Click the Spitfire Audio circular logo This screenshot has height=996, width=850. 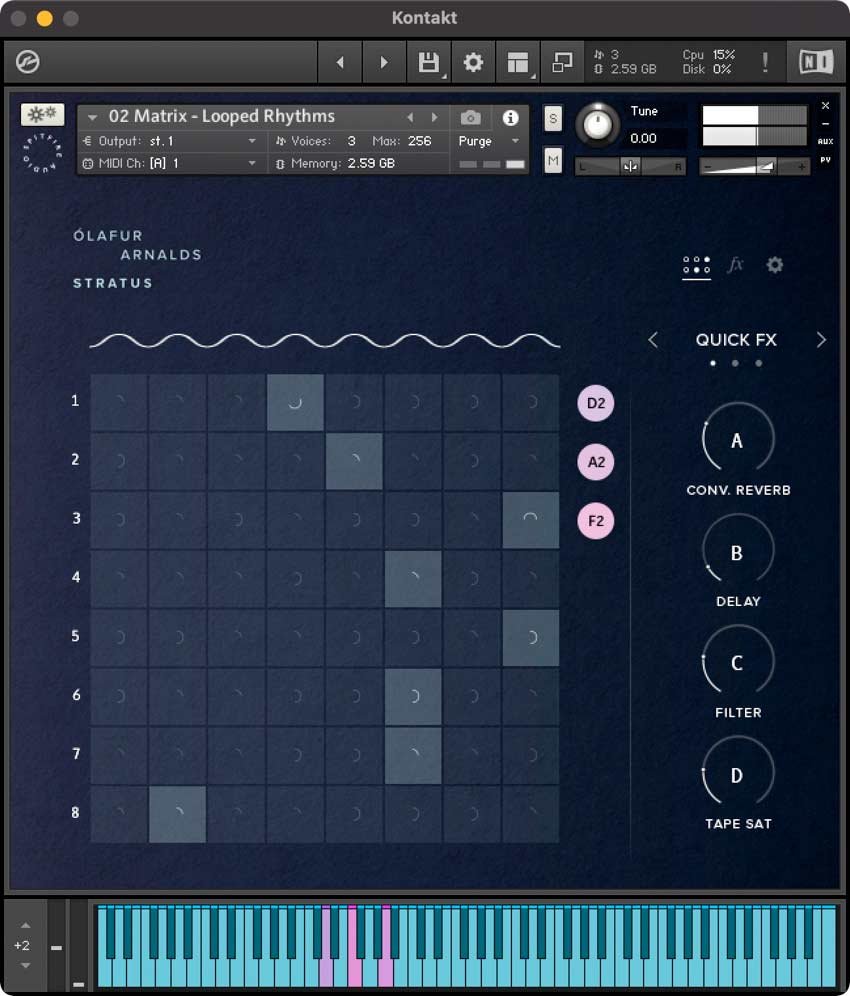tap(42, 153)
